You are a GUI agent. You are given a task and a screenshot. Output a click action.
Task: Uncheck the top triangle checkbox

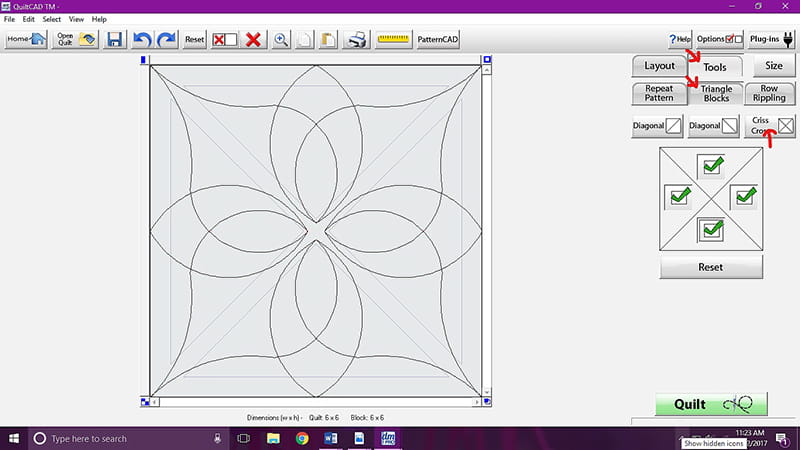[x=712, y=165]
